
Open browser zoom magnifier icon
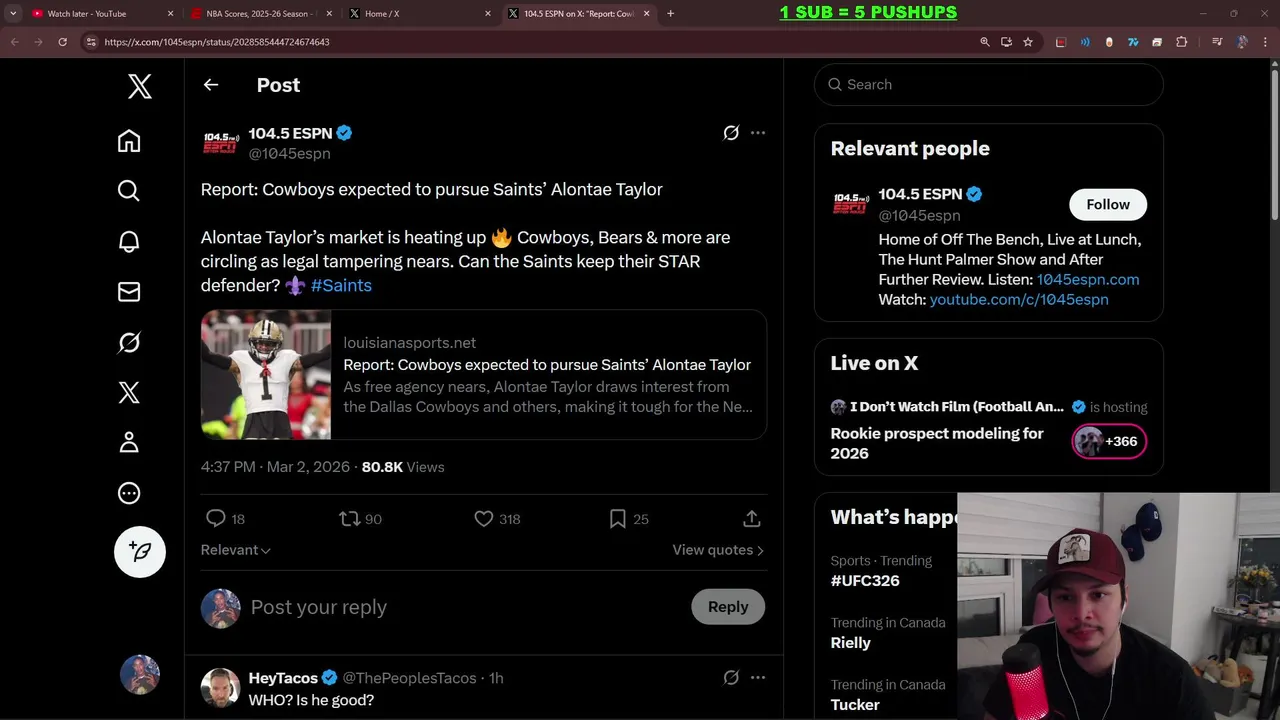point(985,42)
